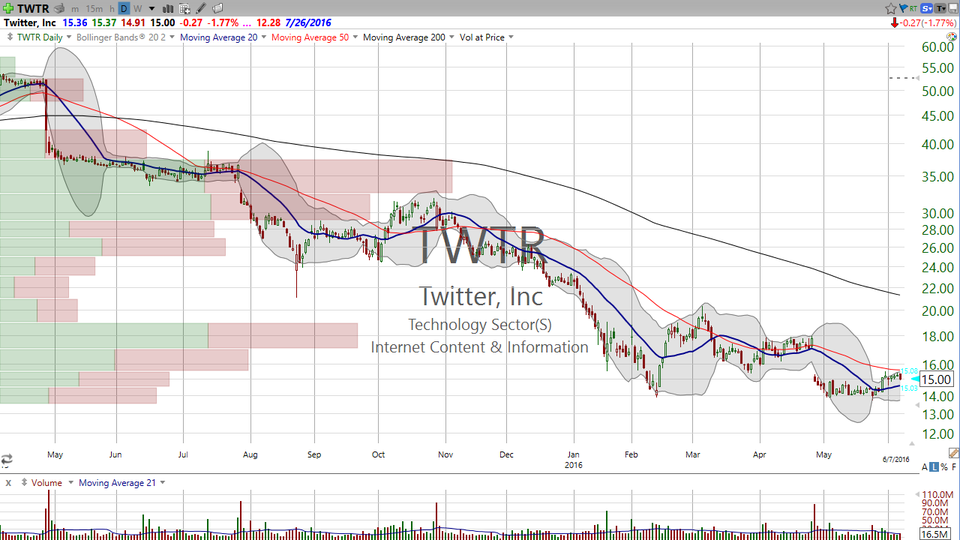The width and height of the screenshot is (960, 540).
Task: Click the TWTR ticker symbol field
Action: [x=35, y=8]
